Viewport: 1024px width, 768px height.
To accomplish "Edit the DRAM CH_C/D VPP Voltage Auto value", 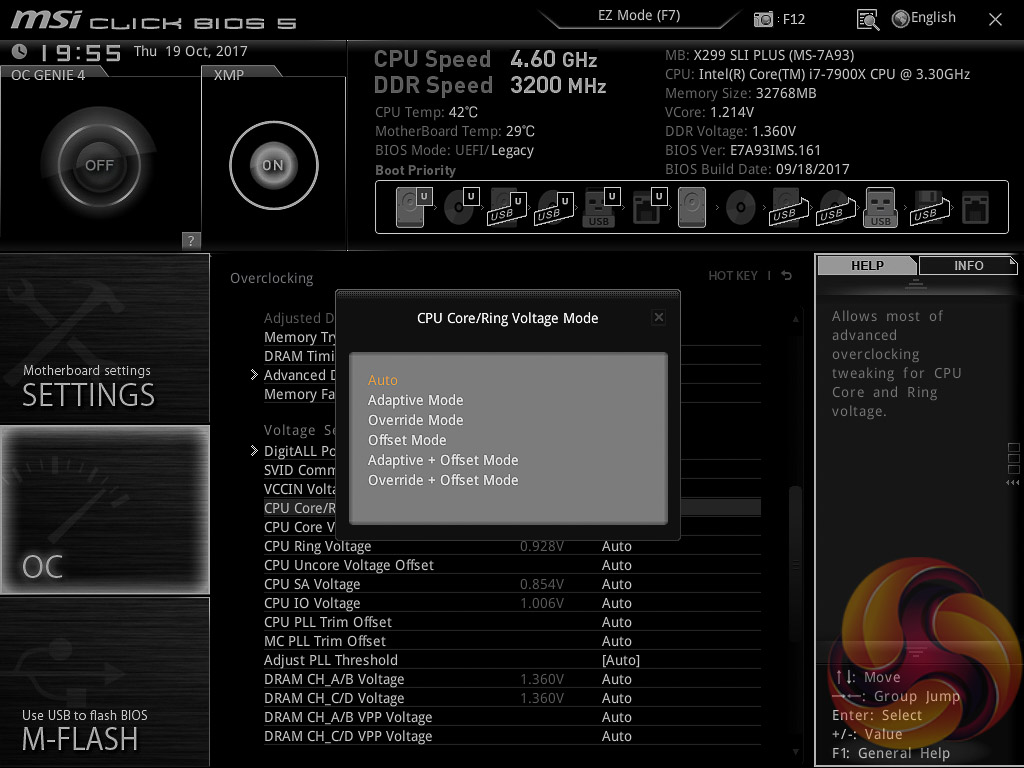I will coord(616,736).
